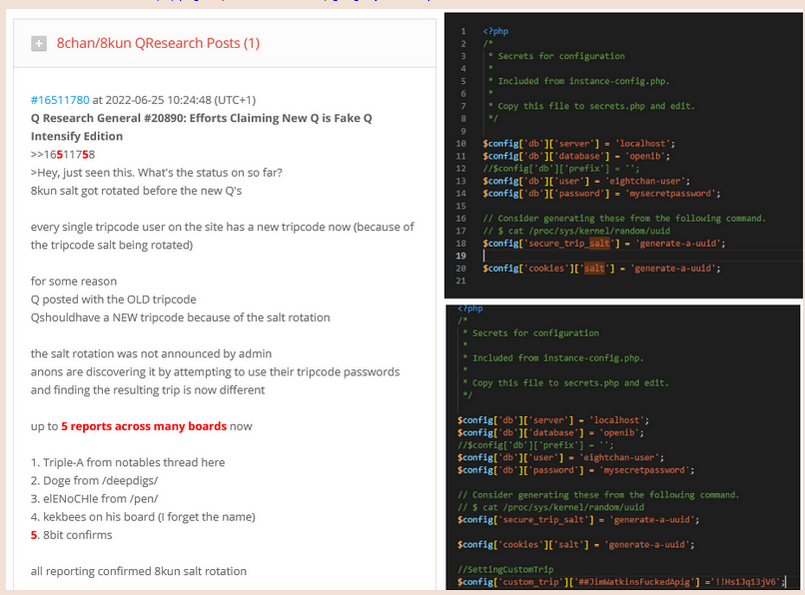Click 'all reporting confirmed 8kun salt rotation'
This screenshot has width=805, height=595.
[139, 571]
